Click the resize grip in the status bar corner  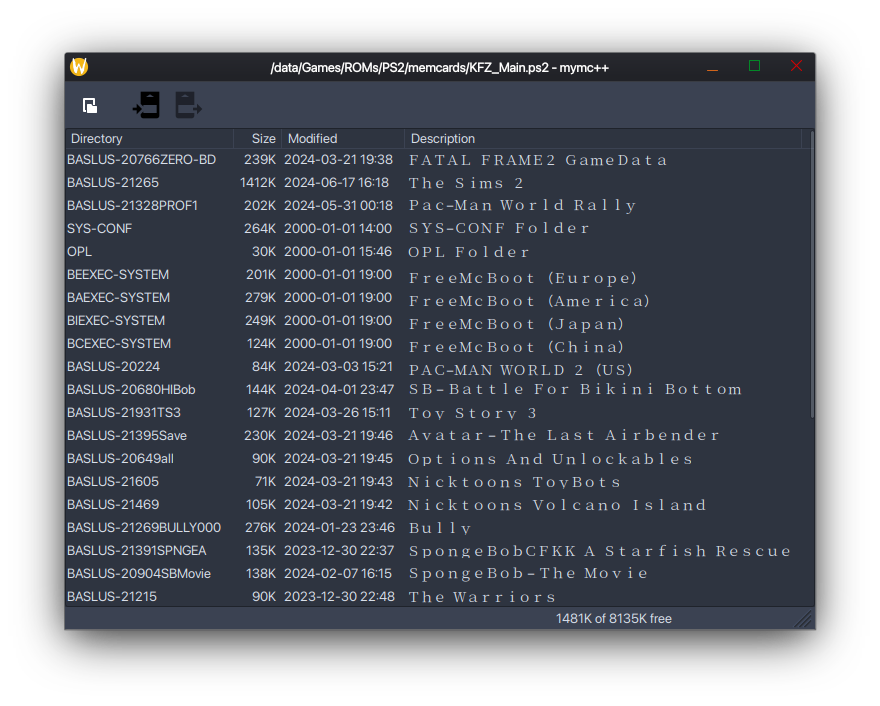803,620
